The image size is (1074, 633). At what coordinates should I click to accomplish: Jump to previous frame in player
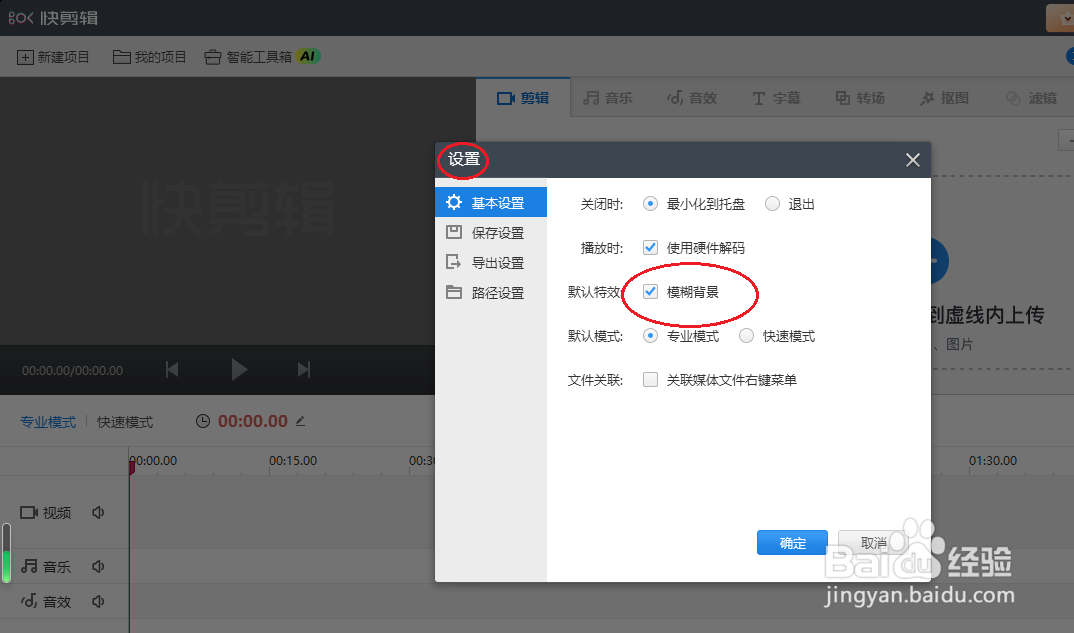coord(172,370)
